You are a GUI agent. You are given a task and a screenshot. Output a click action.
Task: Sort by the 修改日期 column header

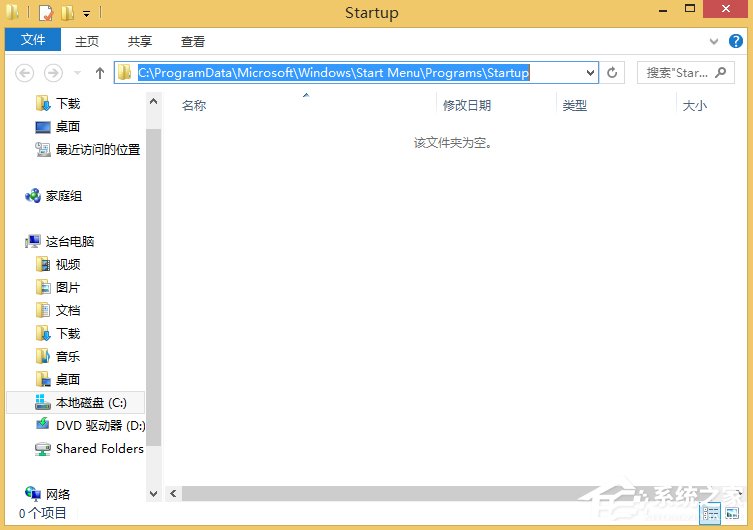[x=467, y=105]
